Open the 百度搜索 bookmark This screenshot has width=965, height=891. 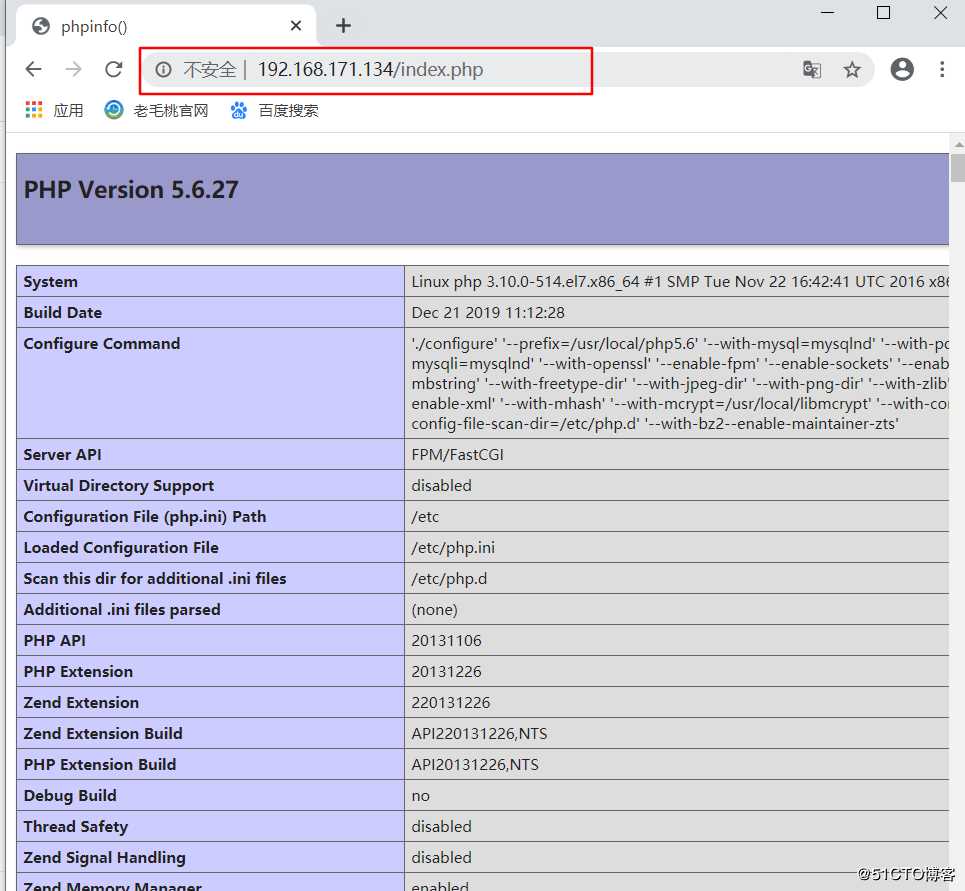click(x=274, y=110)
